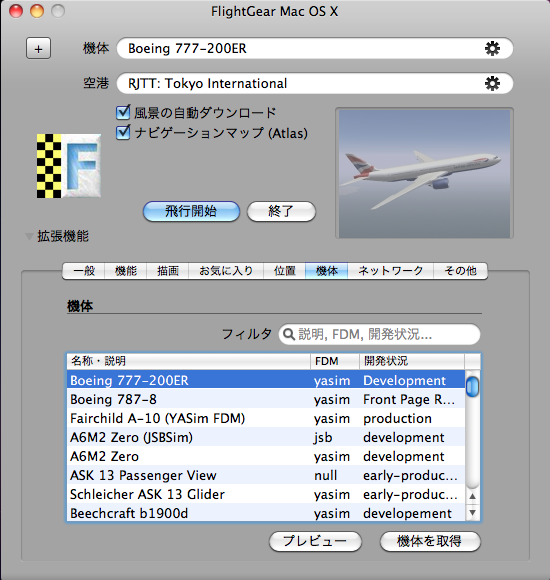This screenshot has width=550, height=580.
Task: Click the 'developement' status cell
Action: 407,513
